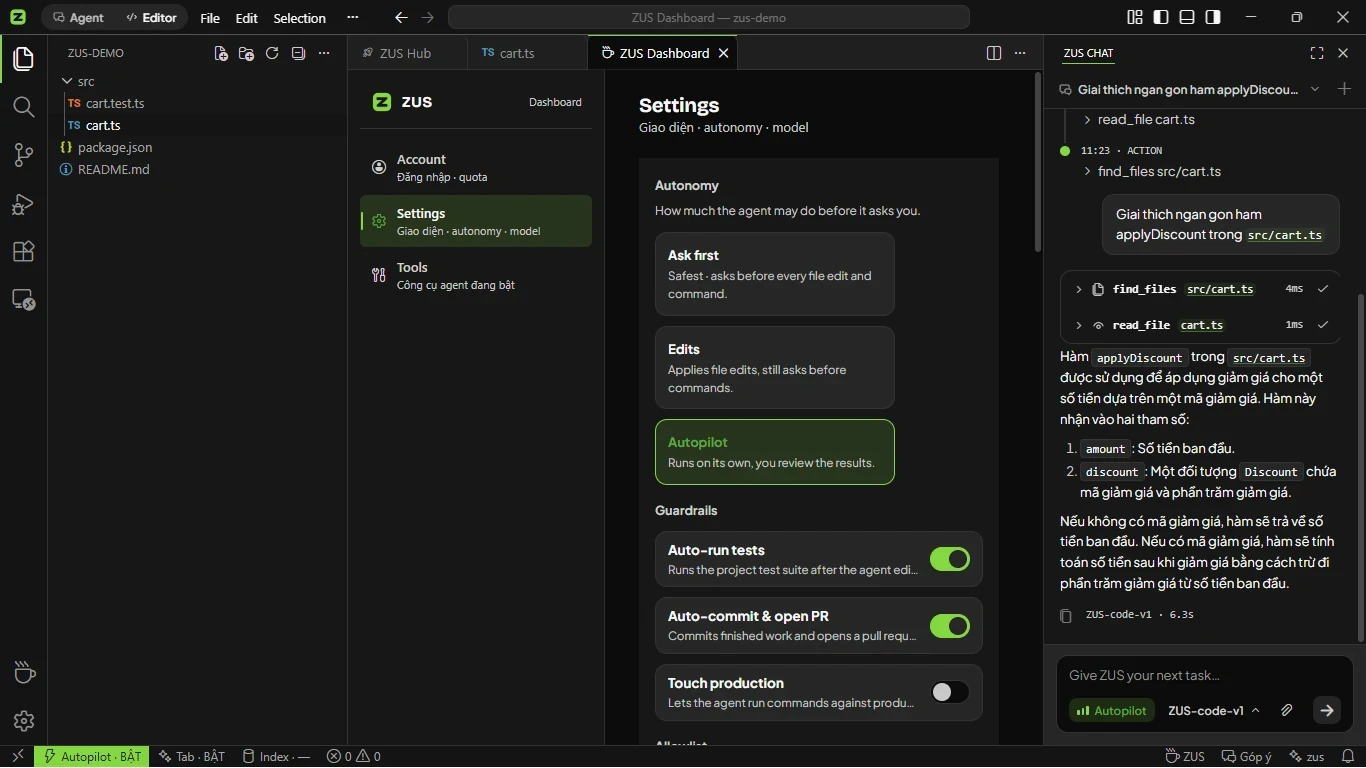The width and height of the screenshot is (1366, 768).
Task: Open the Selection menu
Action: point(299,18)
